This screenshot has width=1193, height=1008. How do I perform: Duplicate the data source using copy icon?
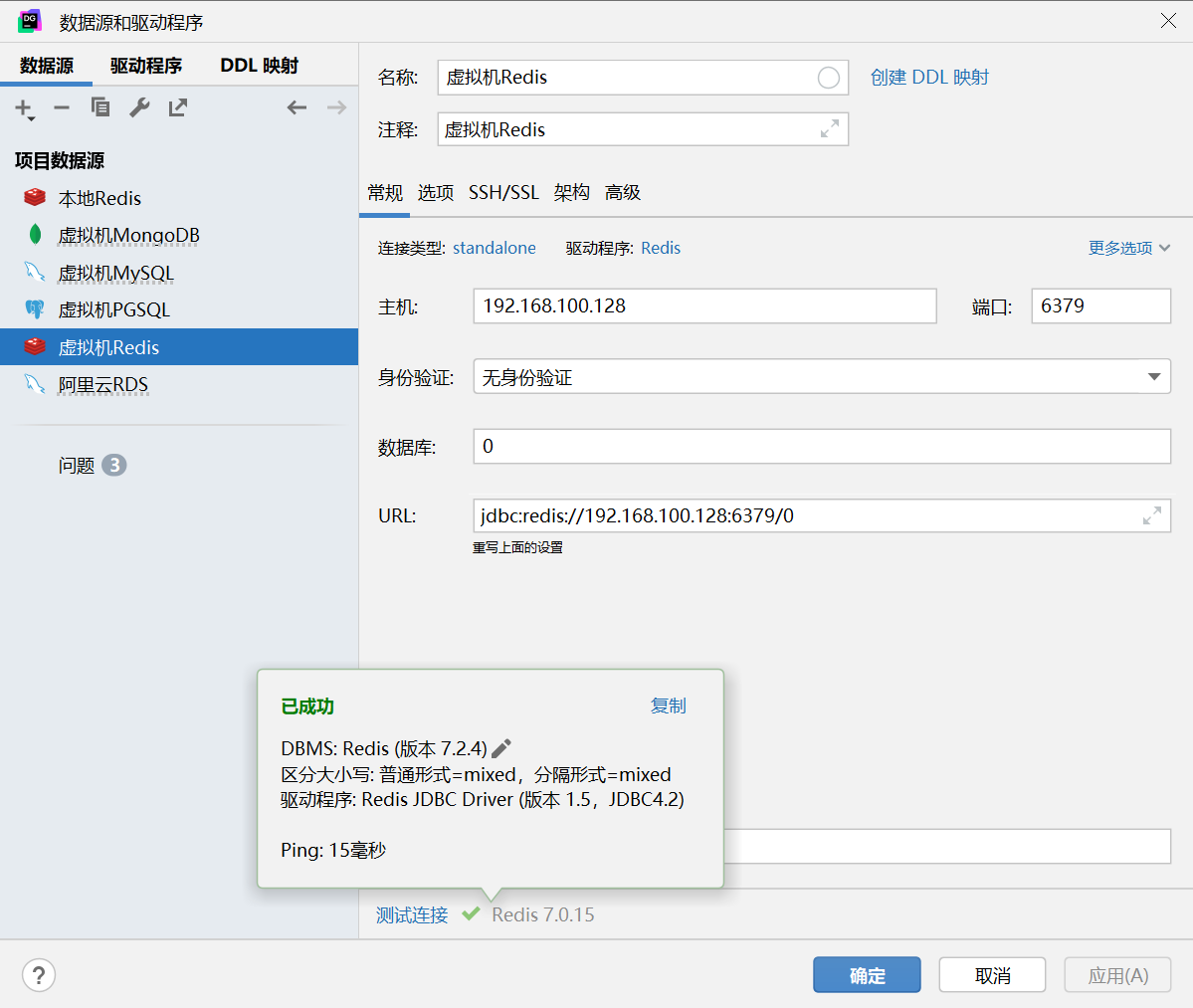100,107
